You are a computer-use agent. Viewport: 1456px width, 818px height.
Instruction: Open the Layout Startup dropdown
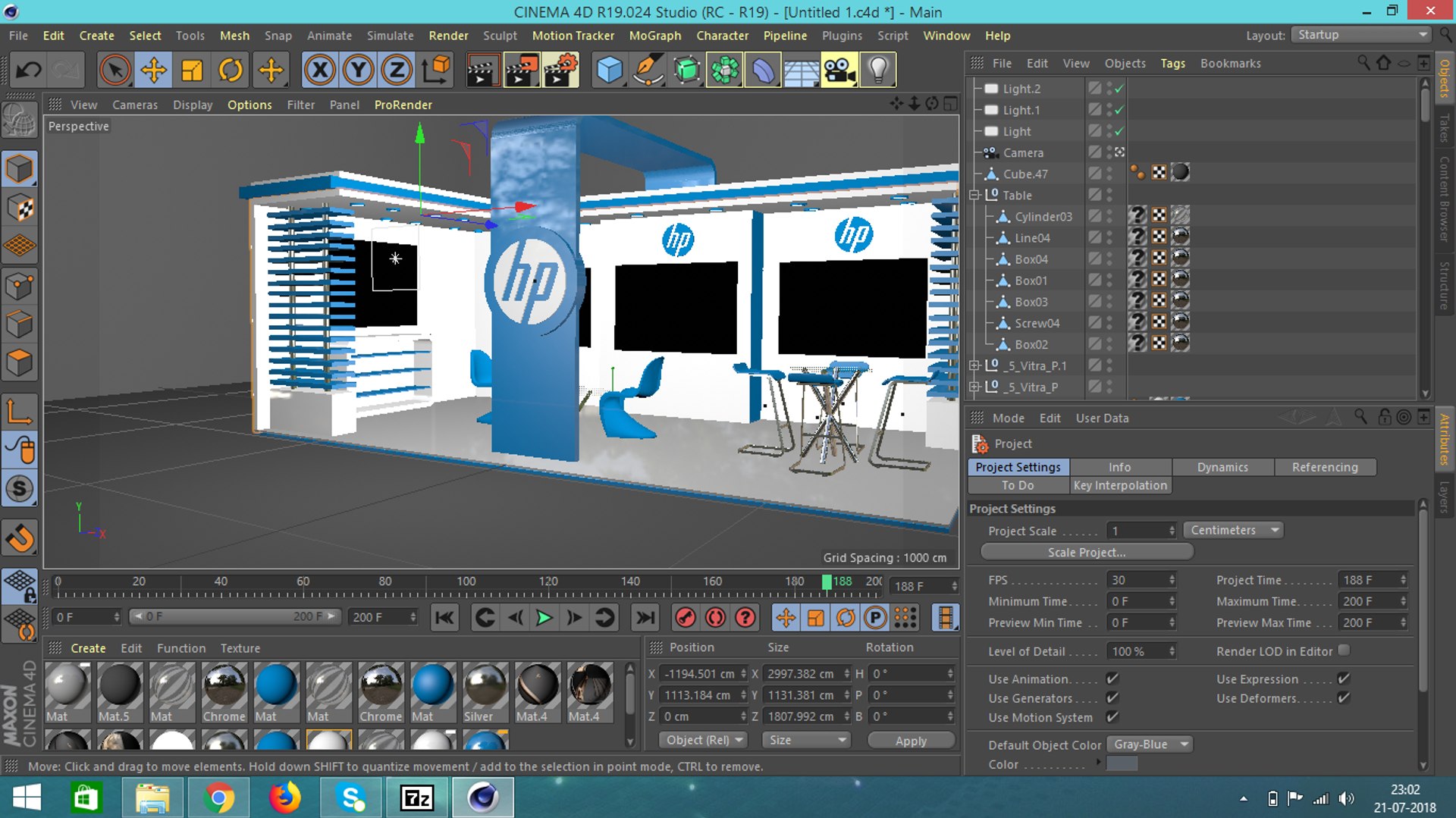click(1360, 35)
